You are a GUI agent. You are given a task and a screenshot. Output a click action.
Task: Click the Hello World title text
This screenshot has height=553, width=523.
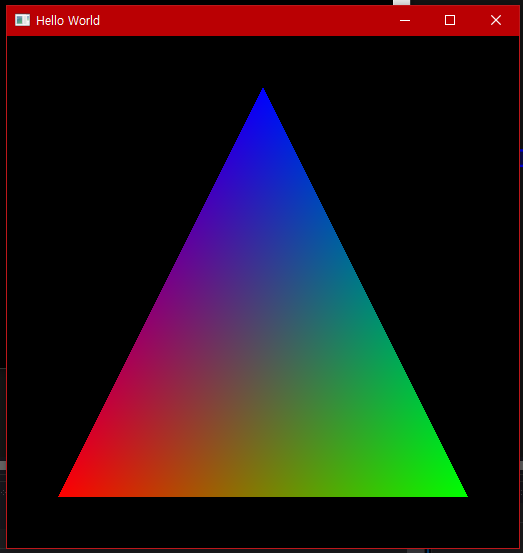[x=68, y=21]
